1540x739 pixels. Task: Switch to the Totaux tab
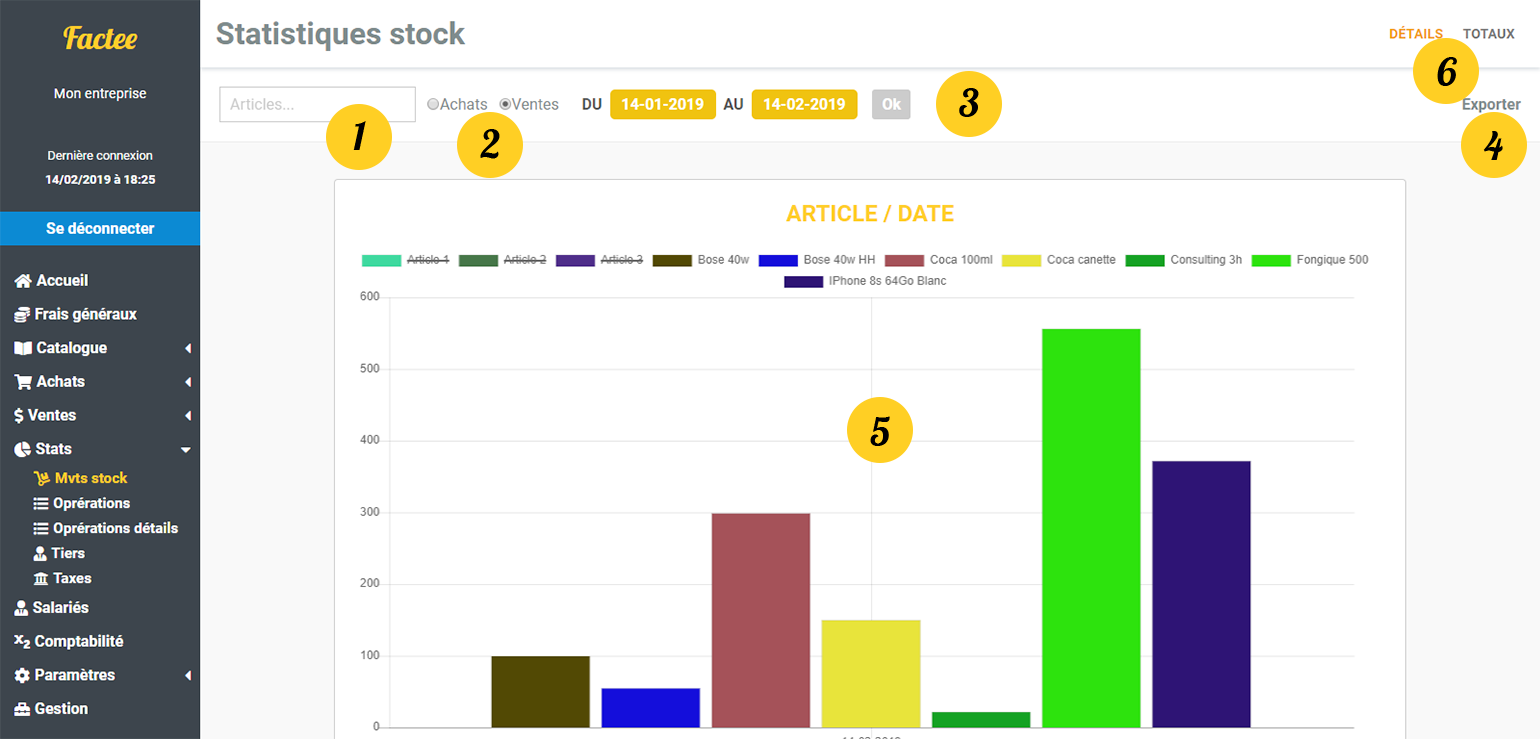[x=1488, y=34]
